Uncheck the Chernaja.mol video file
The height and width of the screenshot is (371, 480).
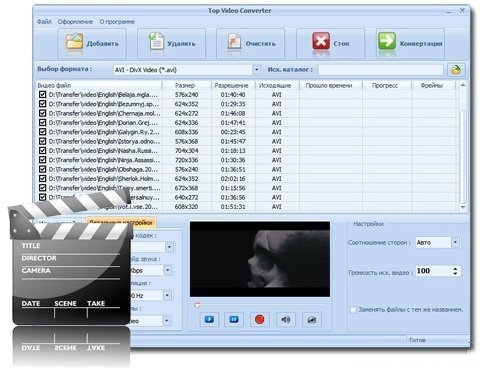point(42,113)
